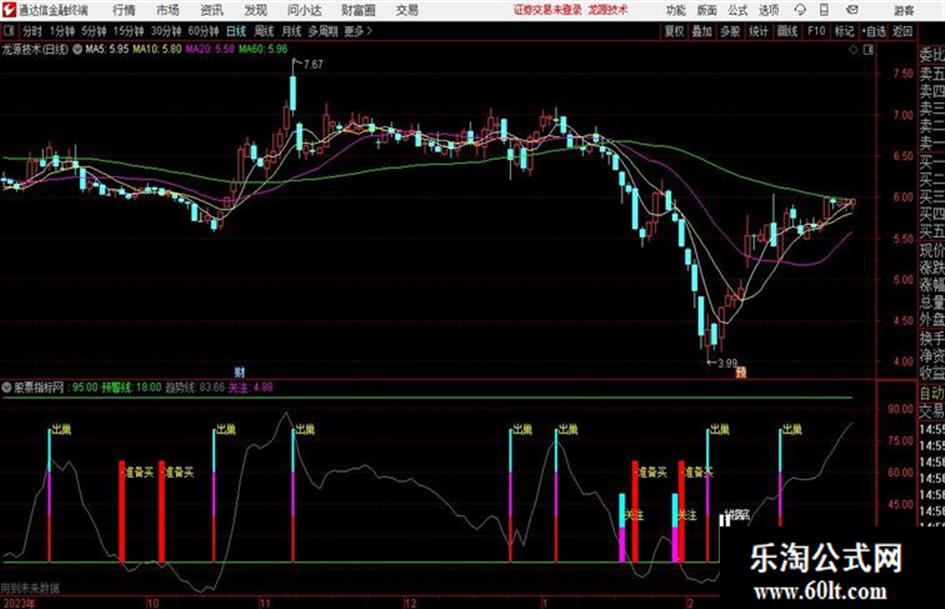
Task: Click the diamond icon at chart top-right
Action: point(853,50)
